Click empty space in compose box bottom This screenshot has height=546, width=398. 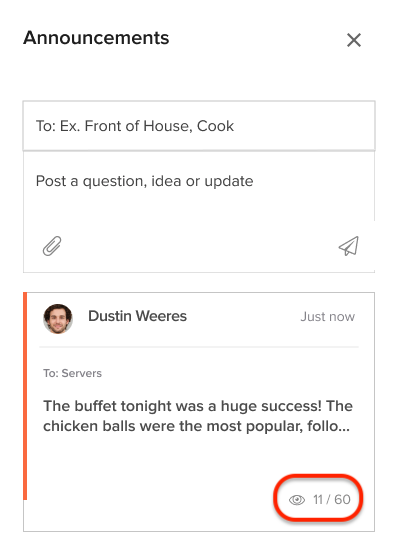pos(199,246)
